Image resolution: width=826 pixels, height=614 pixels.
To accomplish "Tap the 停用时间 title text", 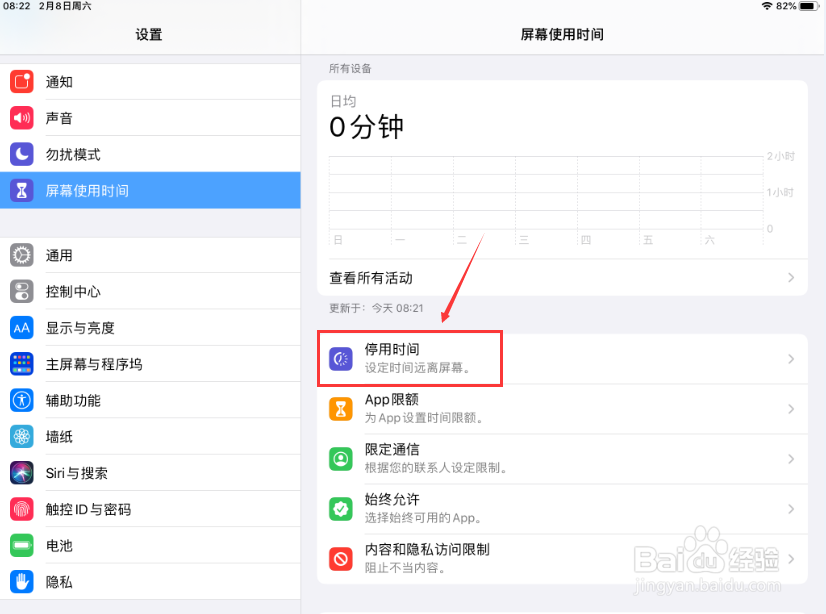I will point(392,349).
